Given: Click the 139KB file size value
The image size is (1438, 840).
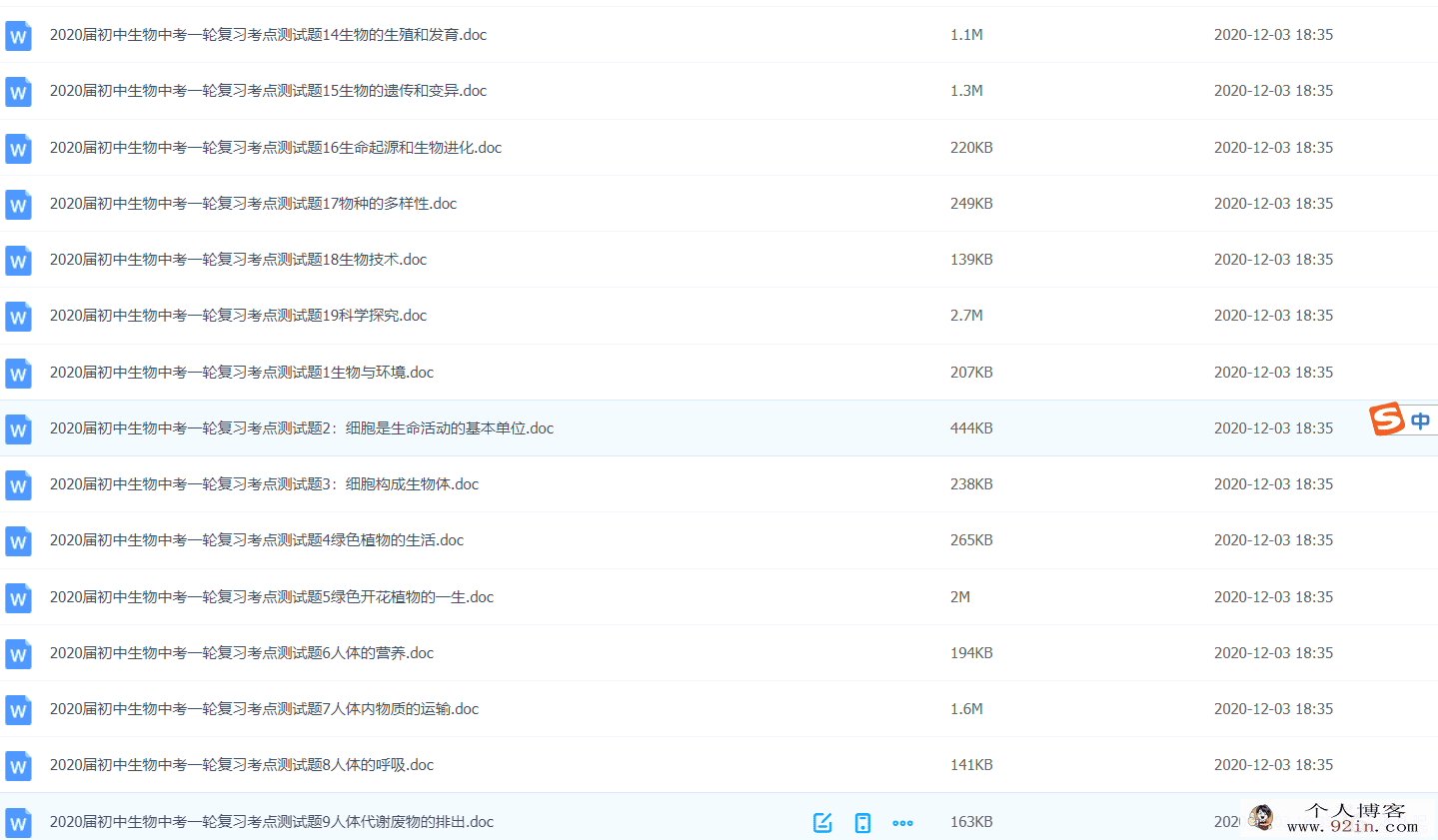Looking at the screenshot, I should point(971,259).
